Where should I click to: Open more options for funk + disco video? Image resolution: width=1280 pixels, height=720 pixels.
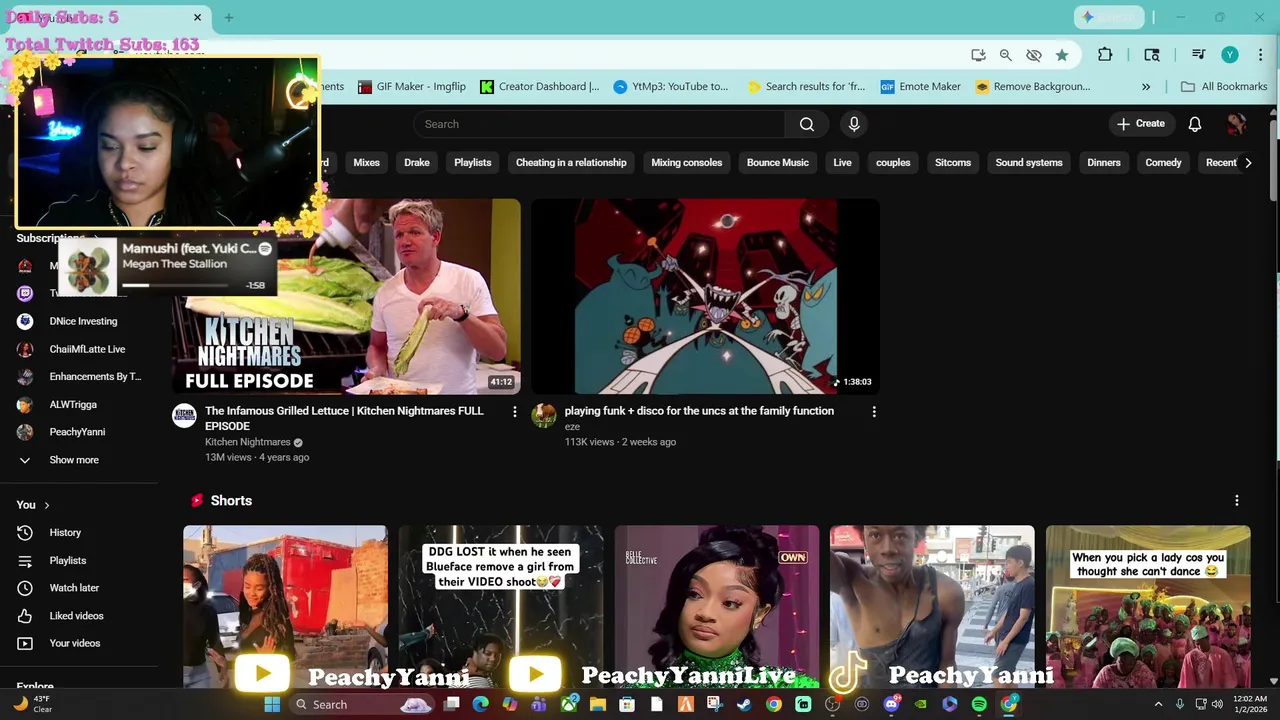tap(874, 412)
